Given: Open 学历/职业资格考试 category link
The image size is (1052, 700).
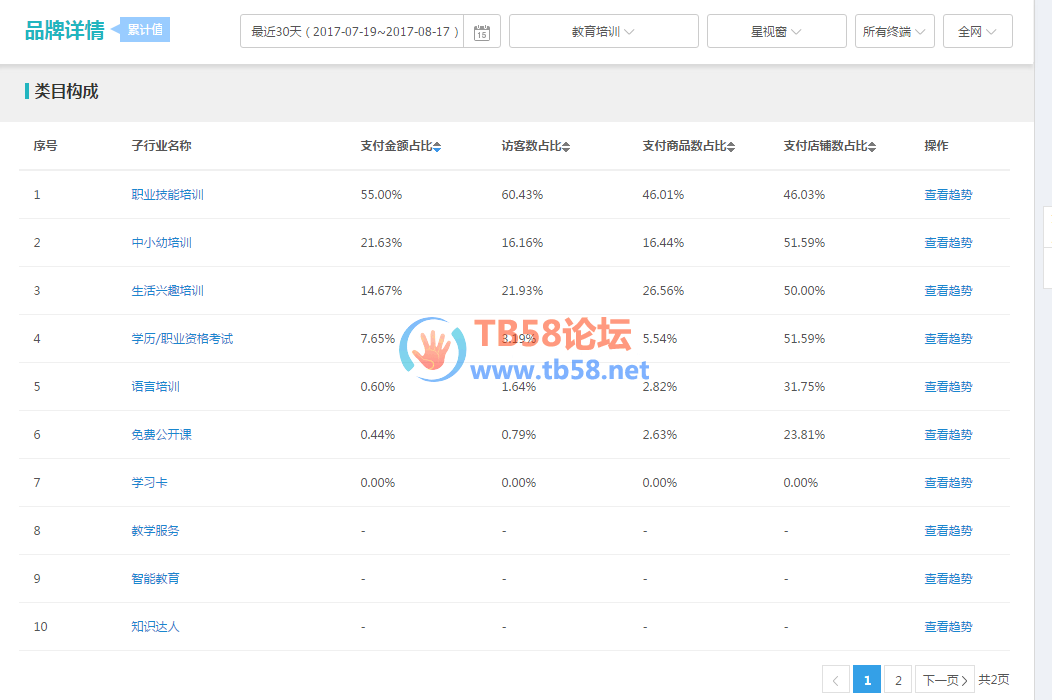Looking at the screenshot, I should click(x=182, y=339).
